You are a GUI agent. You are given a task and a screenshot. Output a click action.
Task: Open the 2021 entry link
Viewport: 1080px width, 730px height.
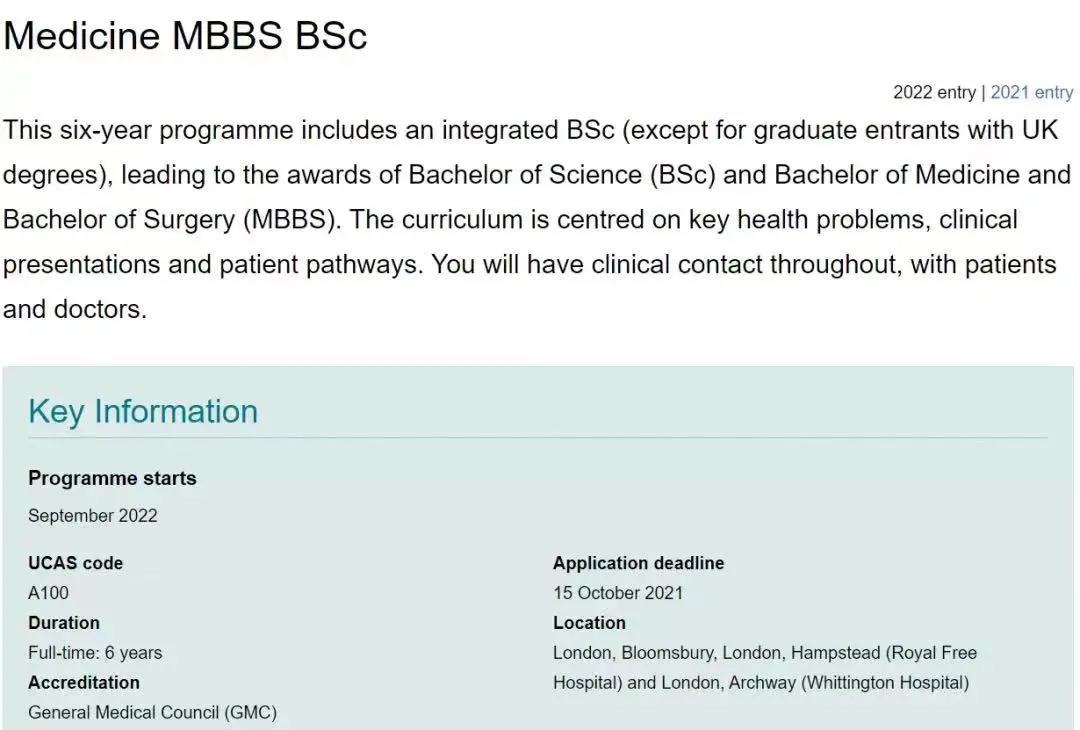coord(1031,92)
